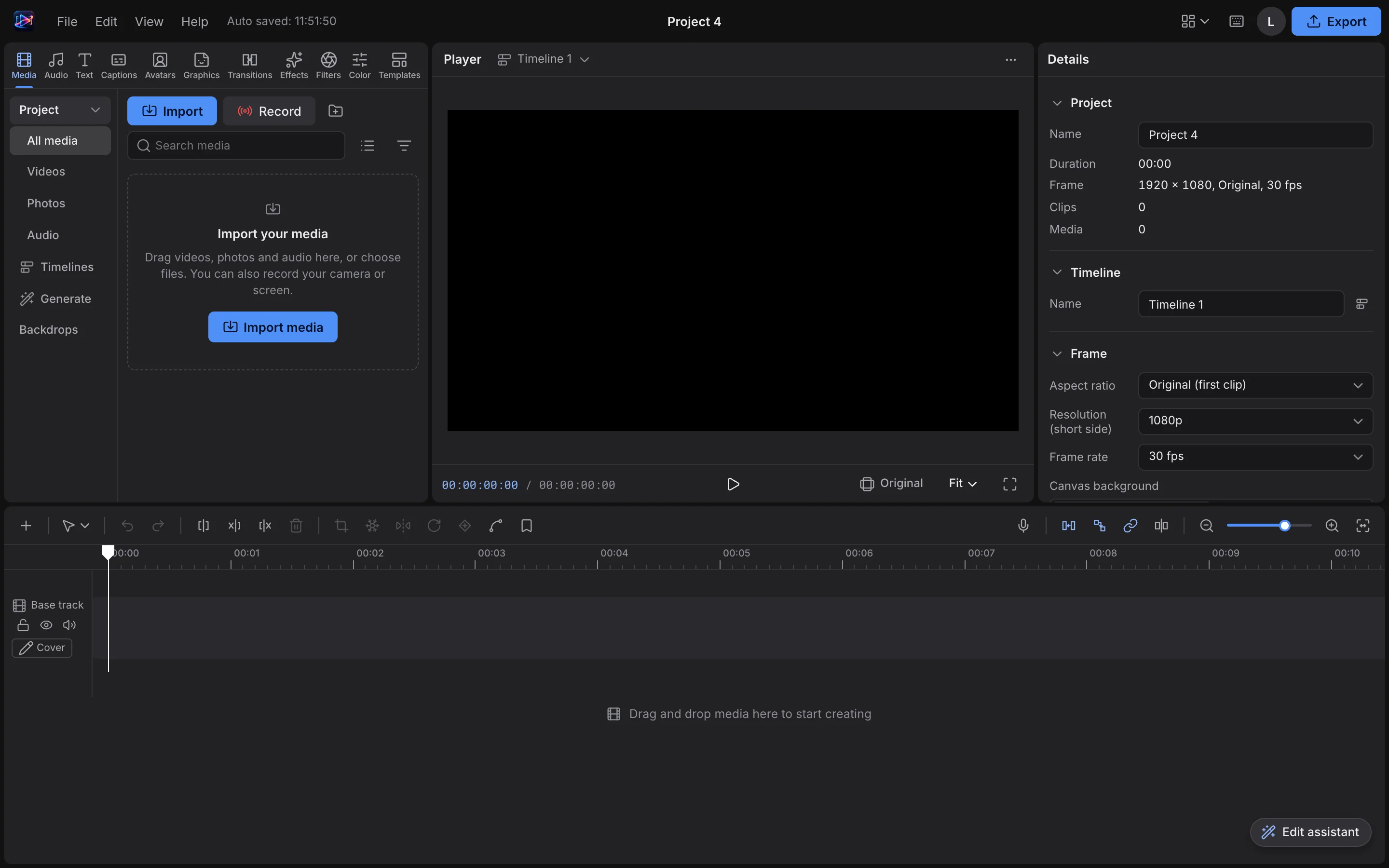This screenshot has width=1389, height=868.
Task: Open the Filters panel
Action: 328,66
